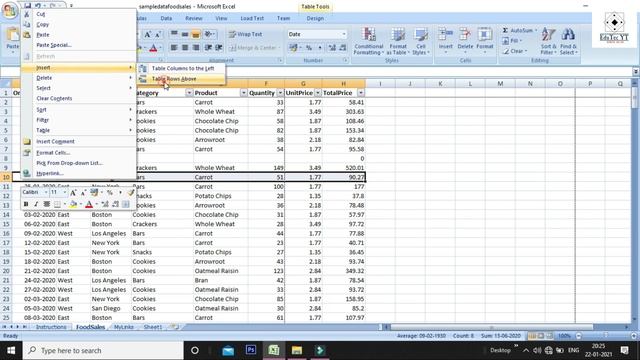Click Decrease Decimal in ribbon
Viewport: 640px width, 360px height.
(x=343, y=48)
